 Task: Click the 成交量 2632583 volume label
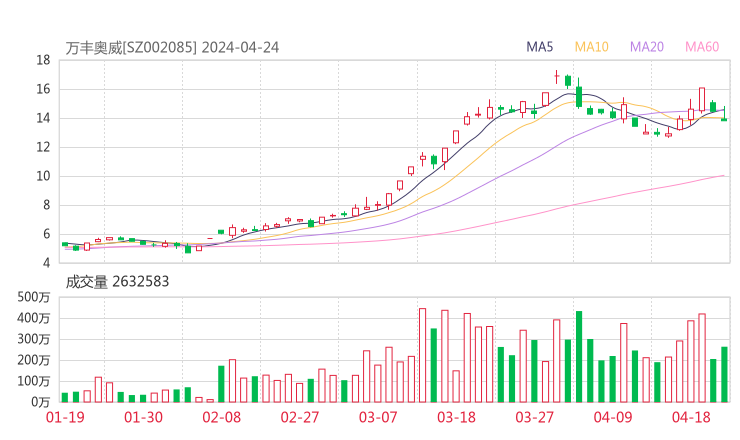tap(117, 282)
